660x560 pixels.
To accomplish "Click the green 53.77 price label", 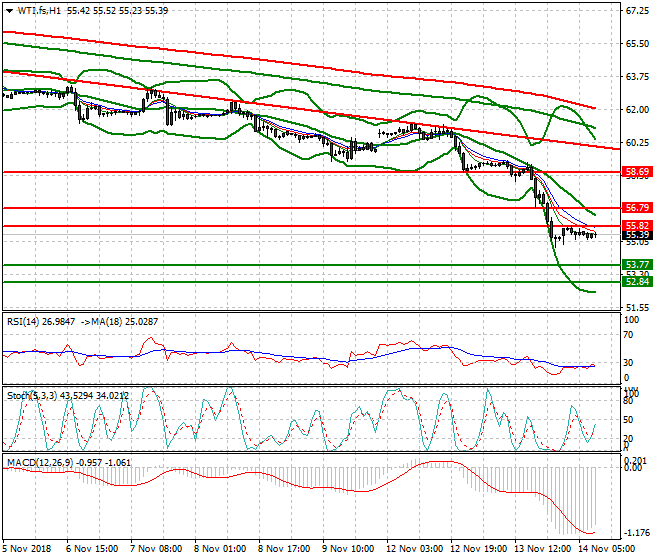I will click(637, 264).
